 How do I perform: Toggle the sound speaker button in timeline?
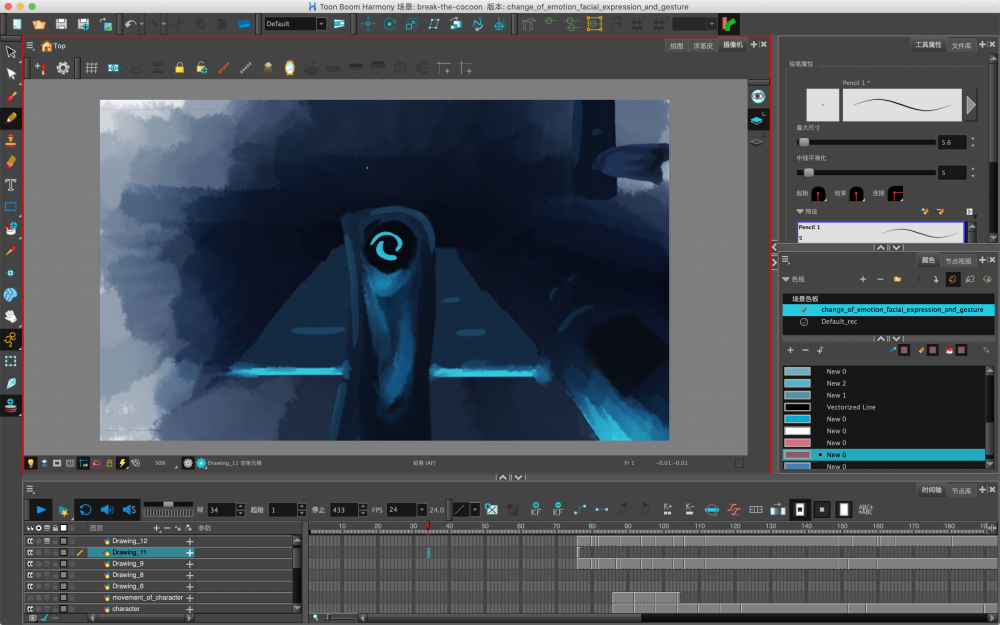click(x=107, y=510)
